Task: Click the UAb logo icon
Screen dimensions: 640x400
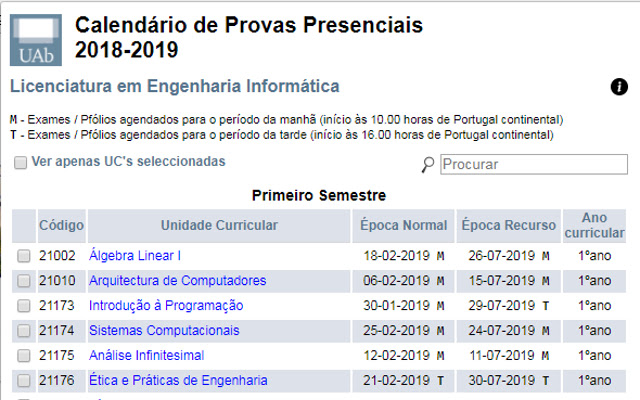Action: click(34, 39)
